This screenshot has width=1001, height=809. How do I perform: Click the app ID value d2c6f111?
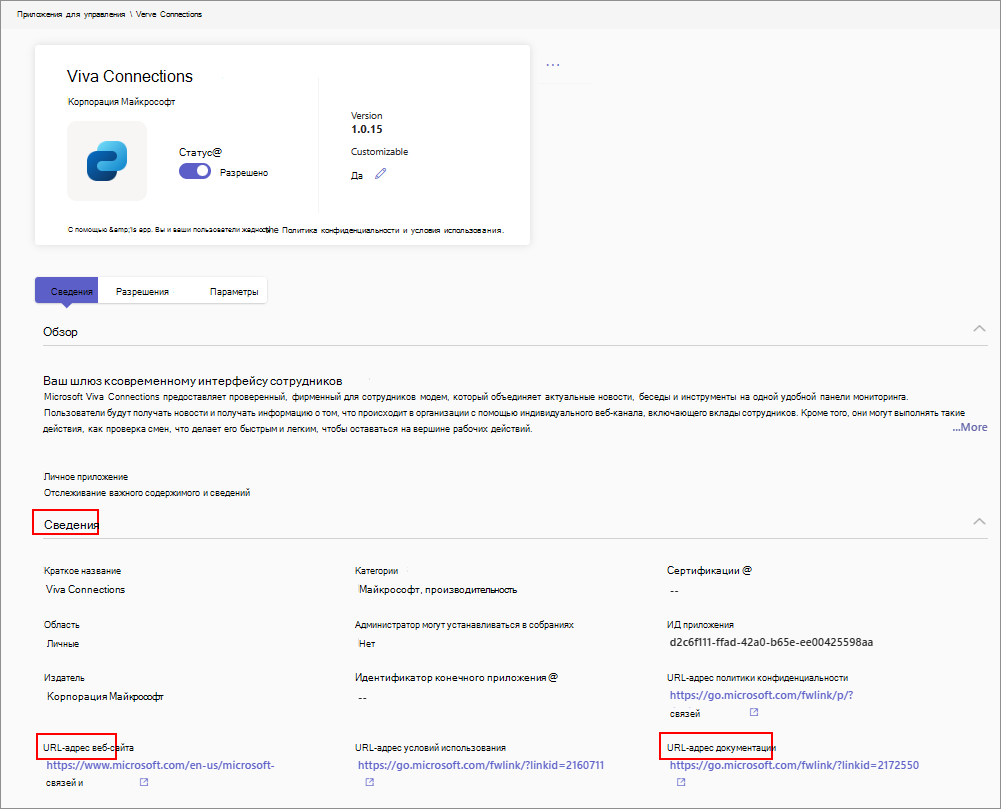[771, 642]
